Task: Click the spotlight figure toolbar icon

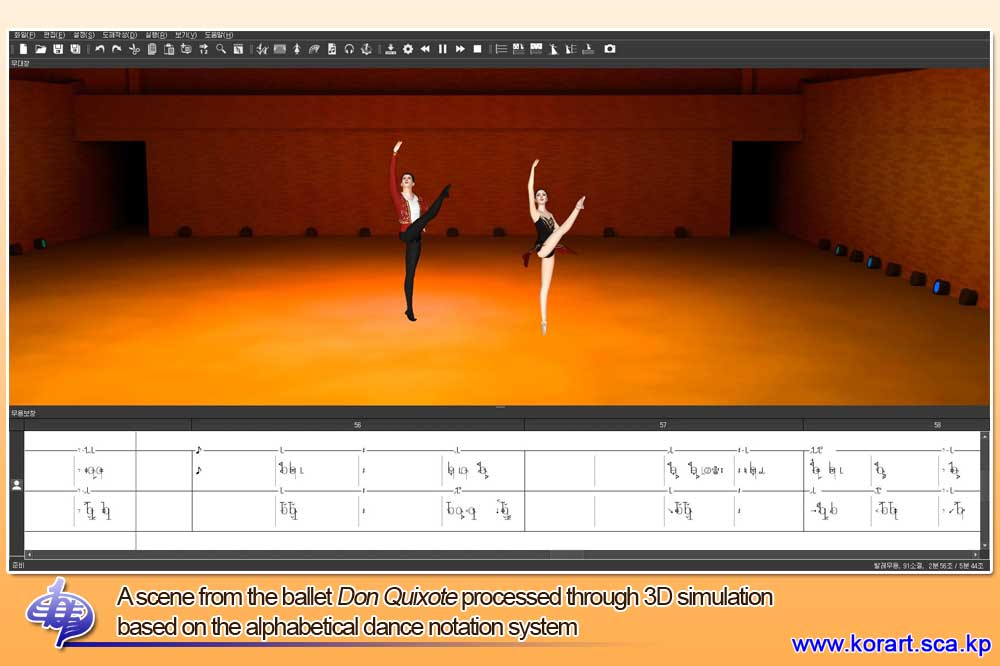Action: pyautogui.click(x=553, y=49)
